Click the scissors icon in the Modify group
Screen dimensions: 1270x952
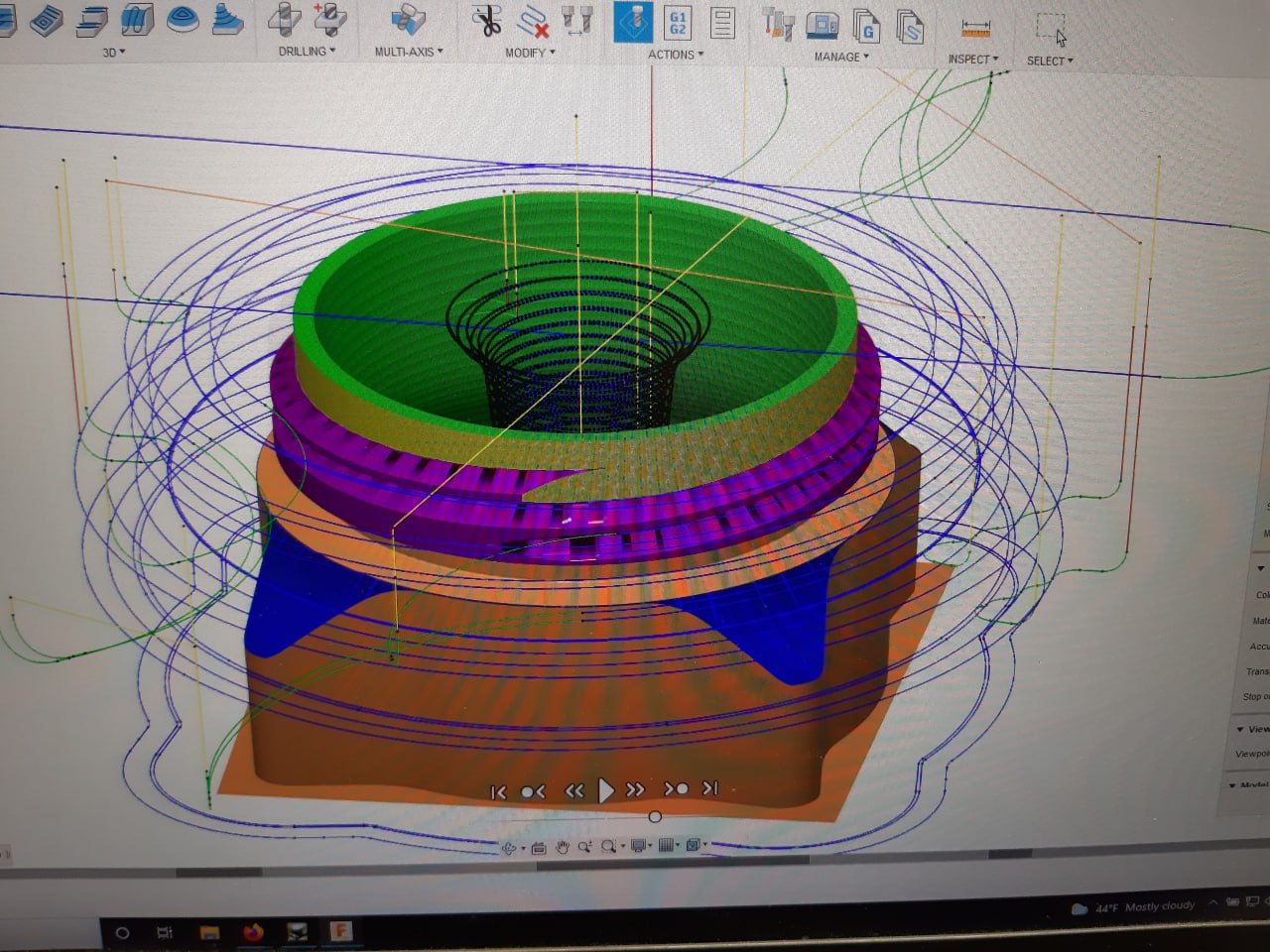(486, 21)
